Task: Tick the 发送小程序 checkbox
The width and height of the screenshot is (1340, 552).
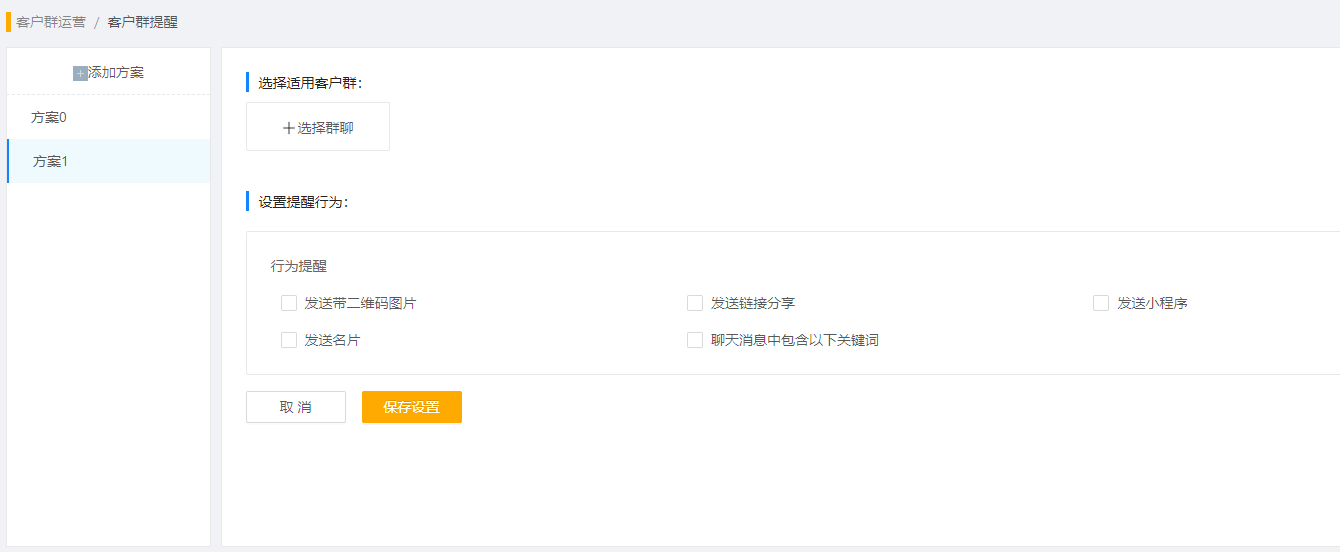Action: [1101, 303]
